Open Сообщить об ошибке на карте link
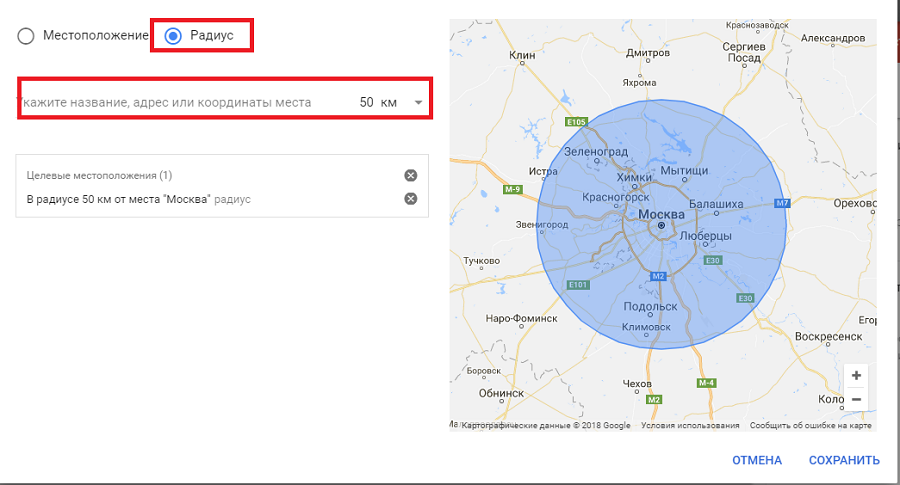This screenshot has height=485, width=900. click(x=812, y=426)
